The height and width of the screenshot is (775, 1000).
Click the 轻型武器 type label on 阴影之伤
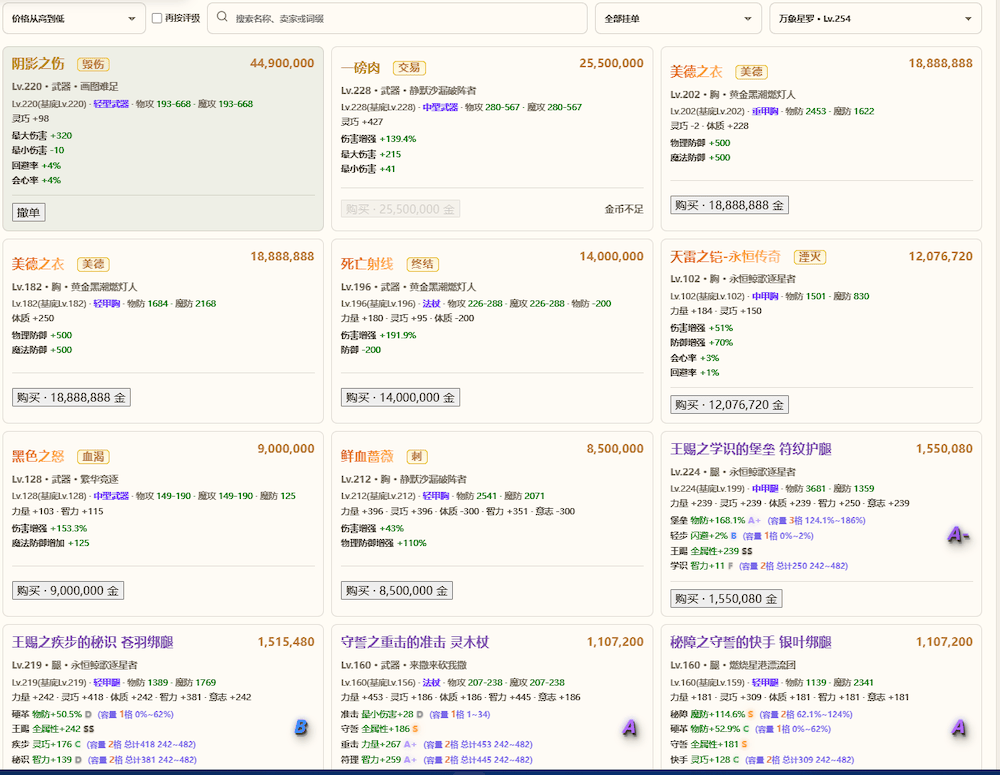point(111,104)
